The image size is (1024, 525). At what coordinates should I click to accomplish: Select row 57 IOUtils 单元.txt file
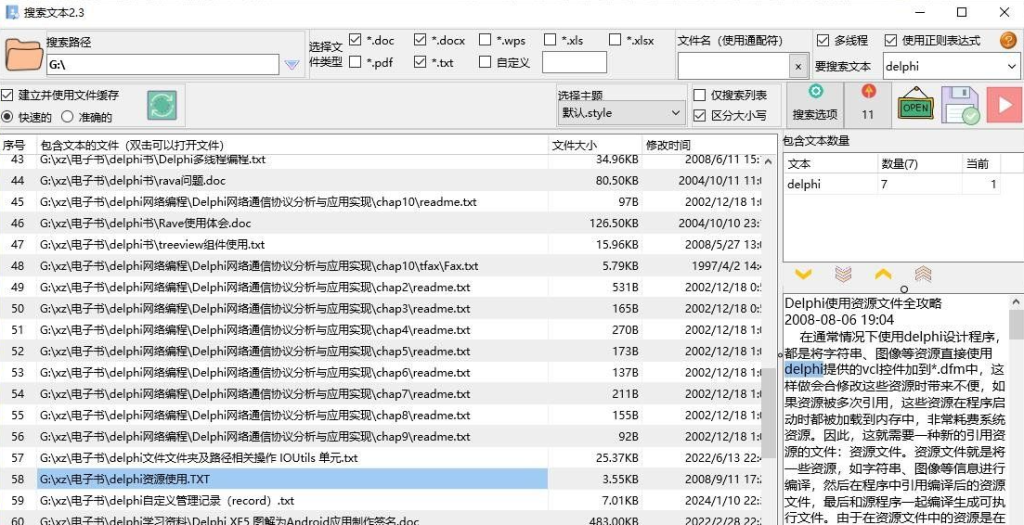381,458
